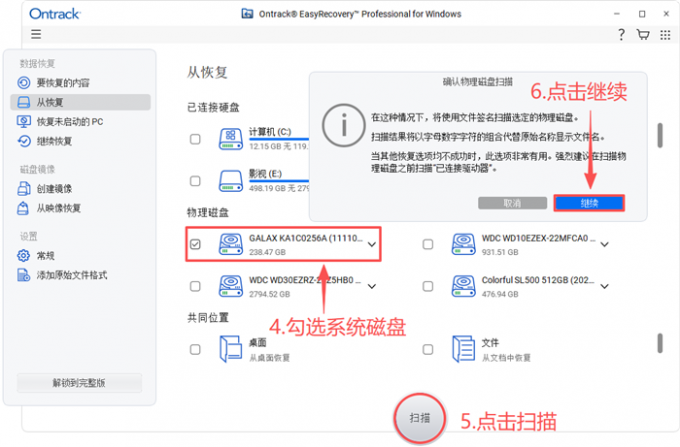Click the EasyRecovery app icon in title bar
This screenshot has height=447, width=680.
(x=247, y=14)
